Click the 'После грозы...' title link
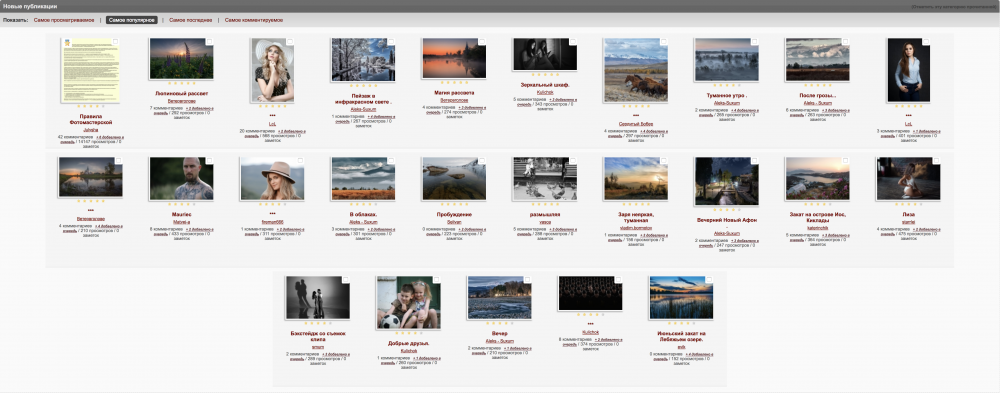This screenshot has width=1000, height=393. (818, 95)
